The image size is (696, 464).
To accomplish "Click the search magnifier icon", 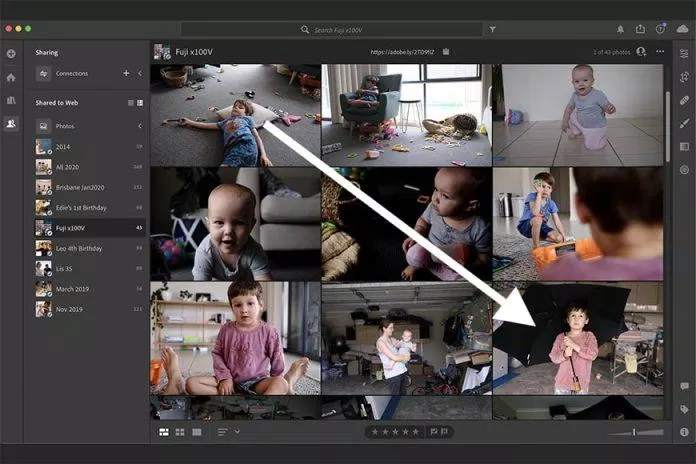I will tap(305, 30).
